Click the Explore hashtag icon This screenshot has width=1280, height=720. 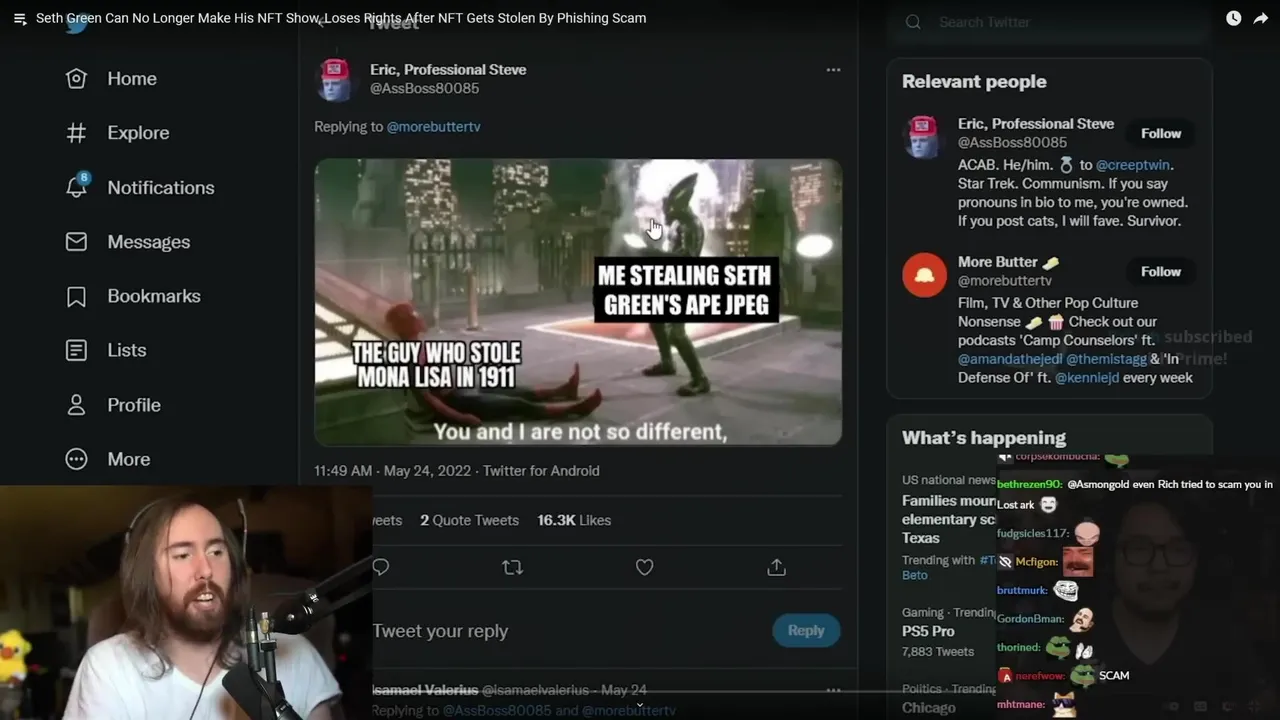(76, 133)
